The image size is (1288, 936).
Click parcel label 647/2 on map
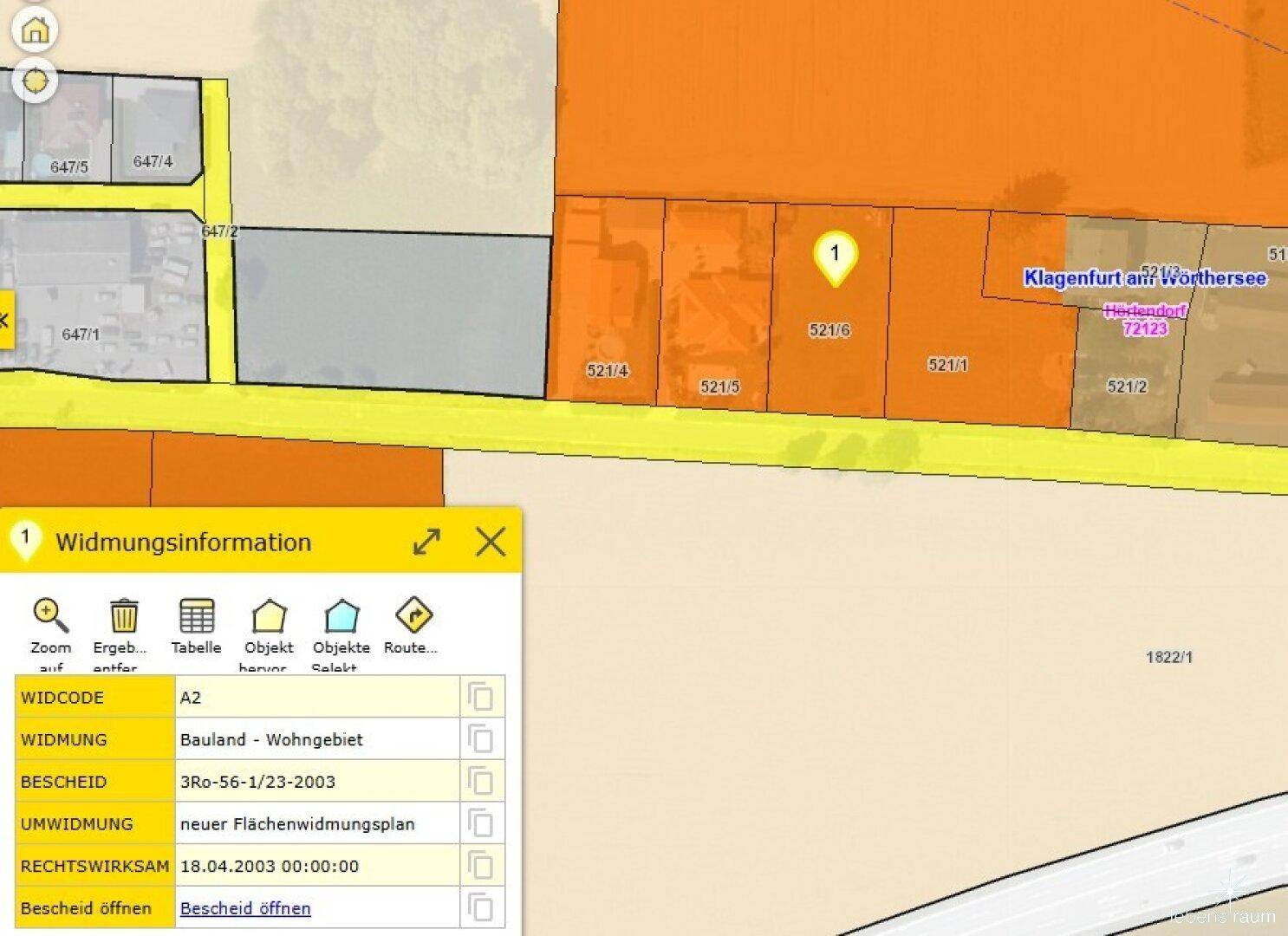point(219,231)
